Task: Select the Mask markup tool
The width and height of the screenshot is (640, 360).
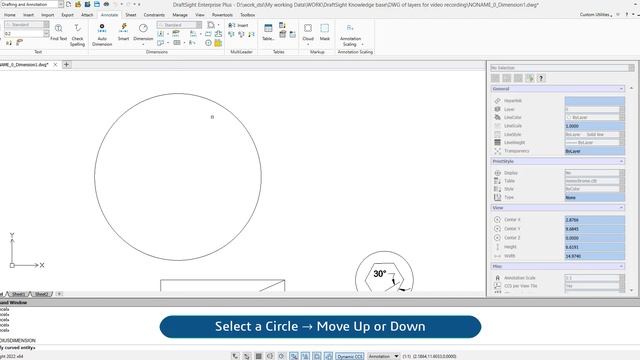Action: [324, 32]
